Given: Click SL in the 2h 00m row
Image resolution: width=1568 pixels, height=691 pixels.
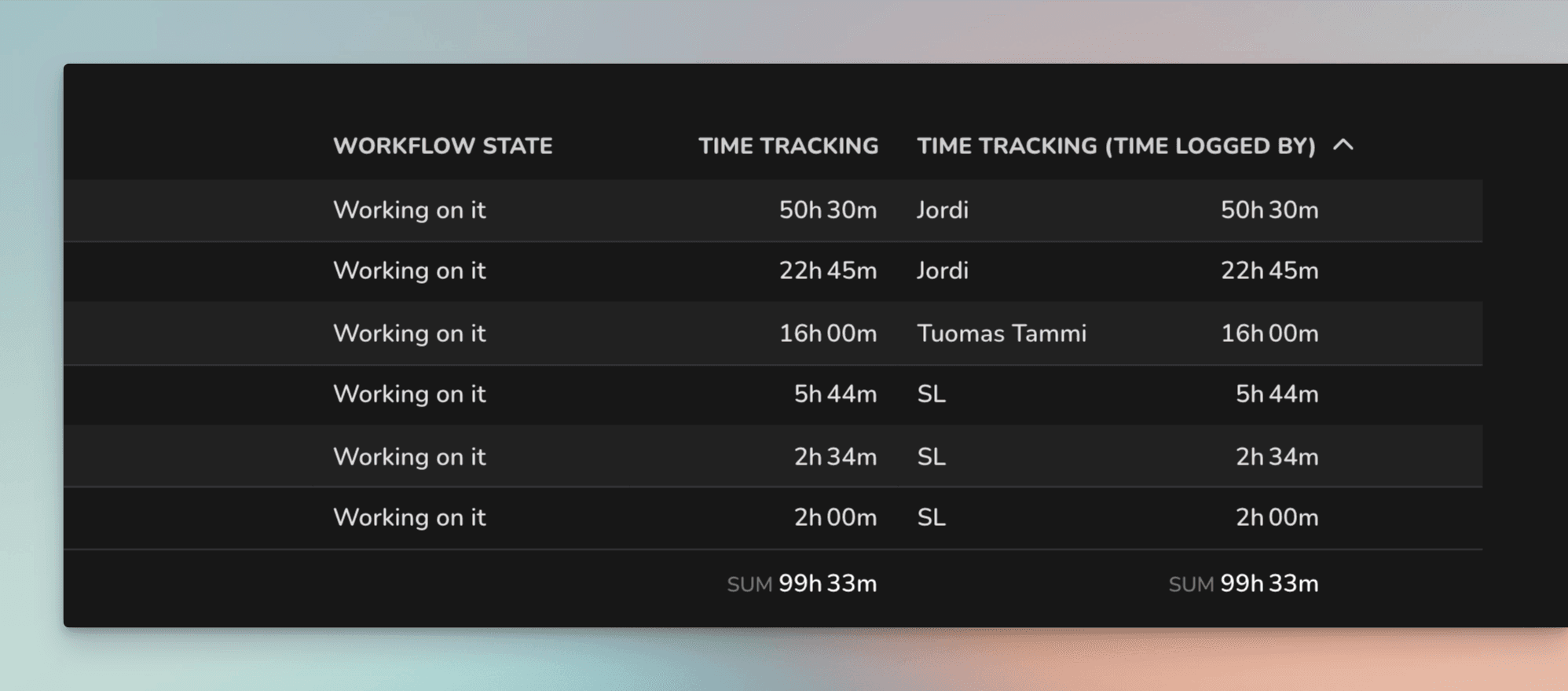Looking at the screenshot, I should click(932, 517).
